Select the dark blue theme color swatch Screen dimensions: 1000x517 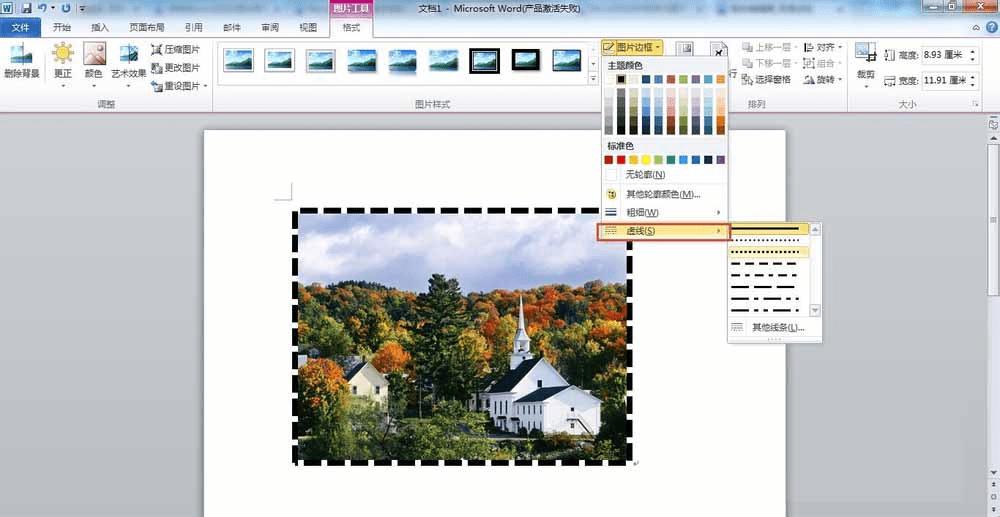(646, 79)
